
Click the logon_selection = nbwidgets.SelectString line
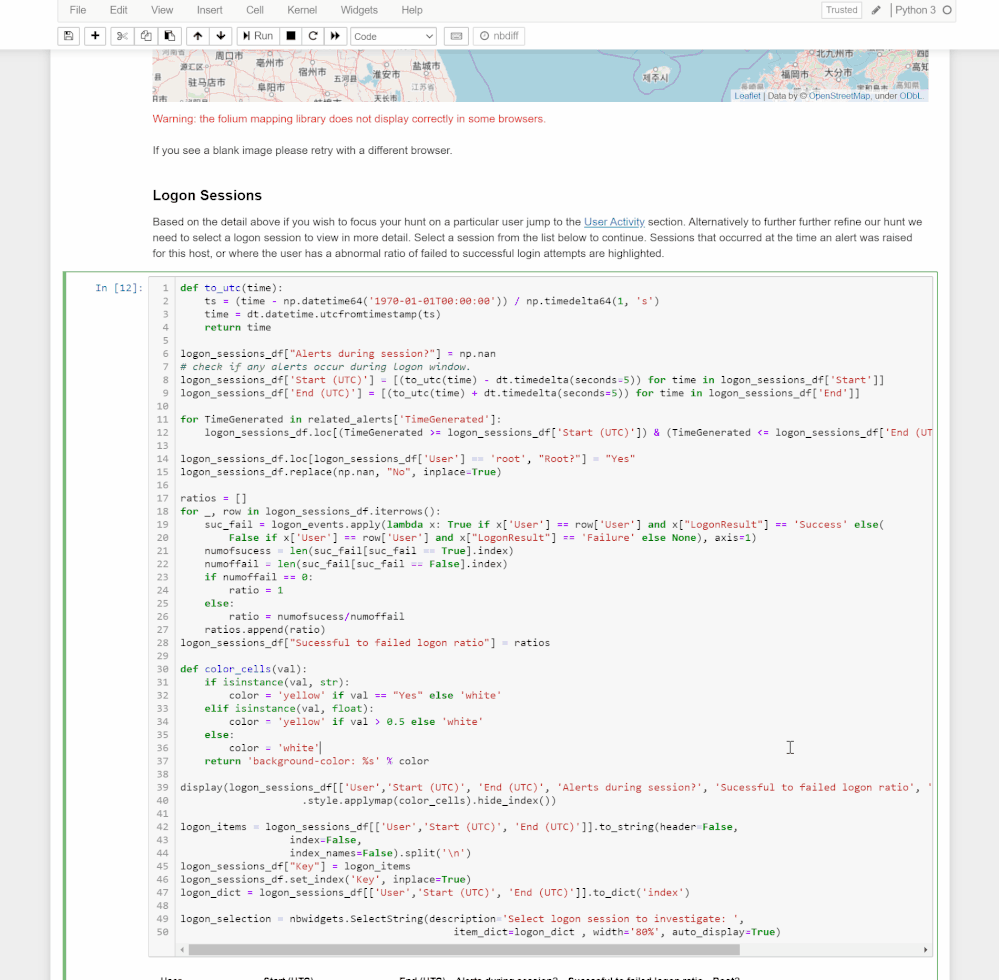click(462, 919)
